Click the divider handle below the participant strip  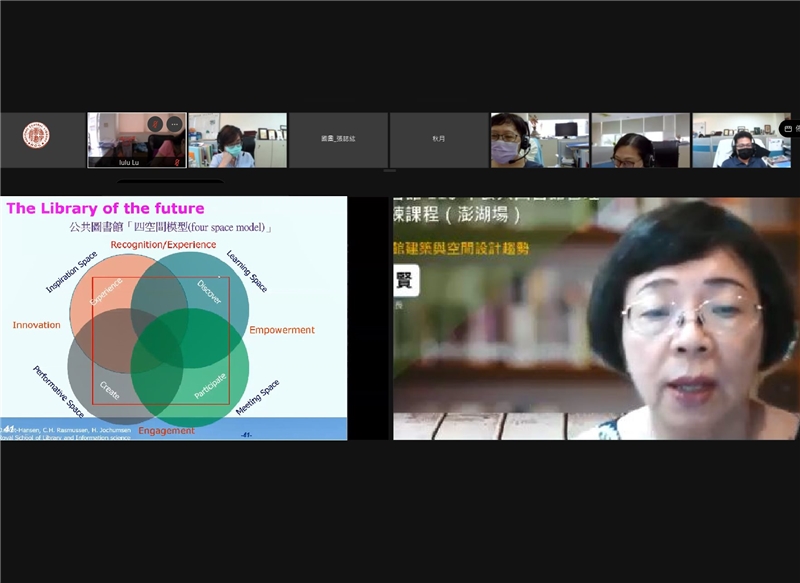[390, 171]
